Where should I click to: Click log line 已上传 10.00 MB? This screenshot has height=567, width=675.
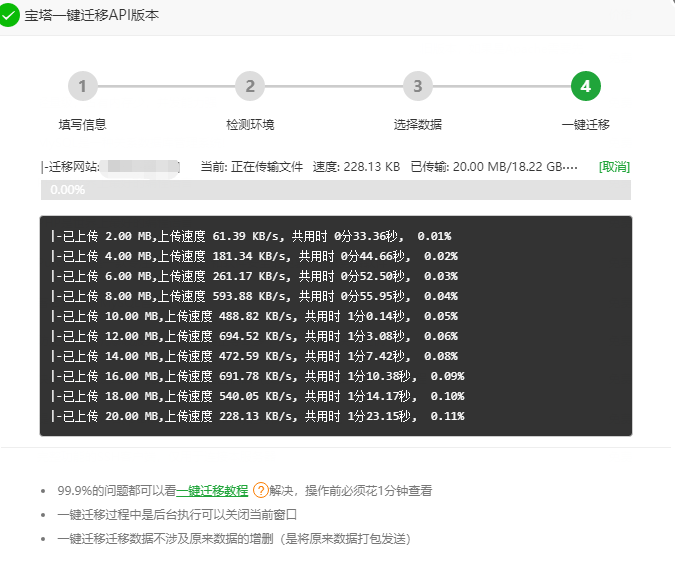(x=254, y=316)
